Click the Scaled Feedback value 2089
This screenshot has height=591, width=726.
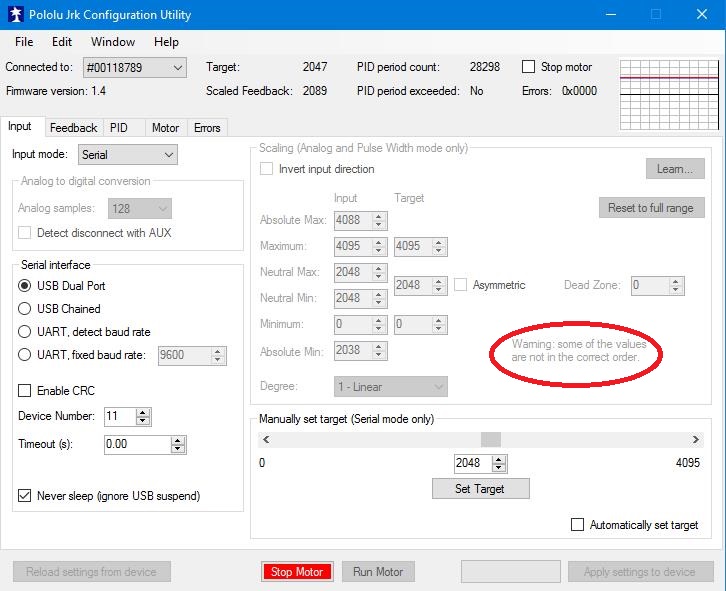pyautogui.click(x=315, y=91)
